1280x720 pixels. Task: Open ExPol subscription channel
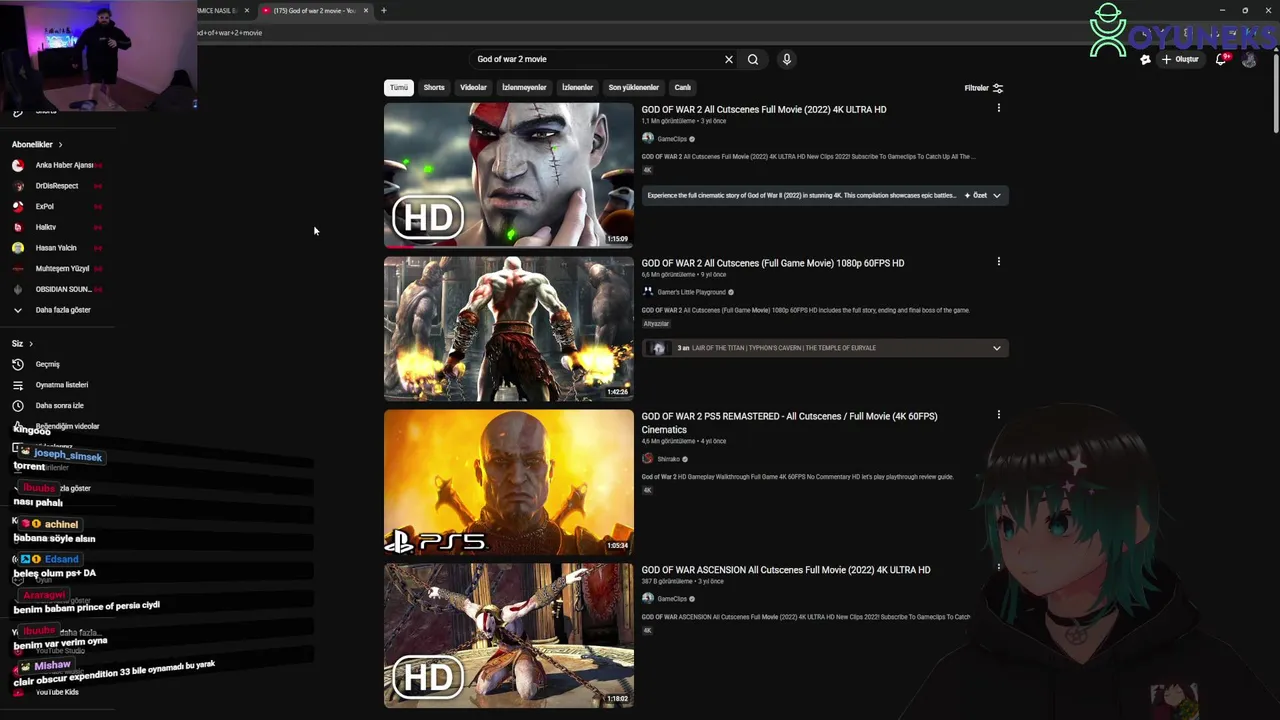(45, 206)
